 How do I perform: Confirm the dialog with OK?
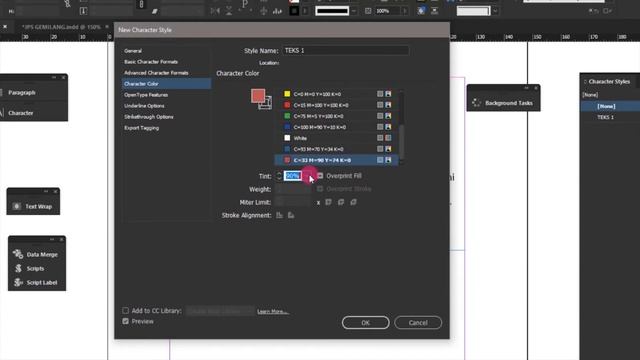(x=365, y=322)
